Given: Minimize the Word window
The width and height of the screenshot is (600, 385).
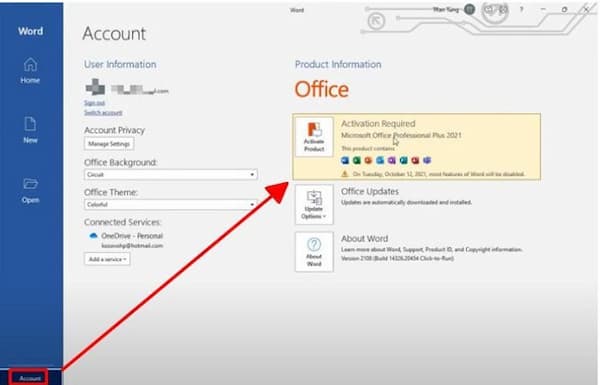Looking at the screenshot, I should coord(543,10).
